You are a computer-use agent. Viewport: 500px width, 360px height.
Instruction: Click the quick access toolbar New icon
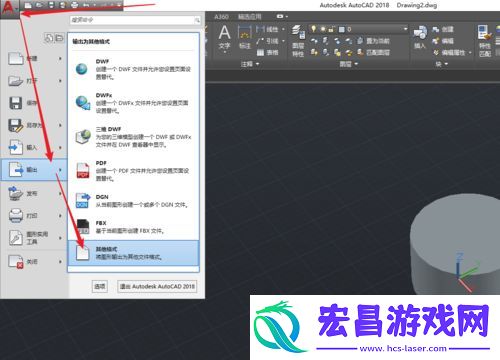pyautogui.click(x=28, y=5)
